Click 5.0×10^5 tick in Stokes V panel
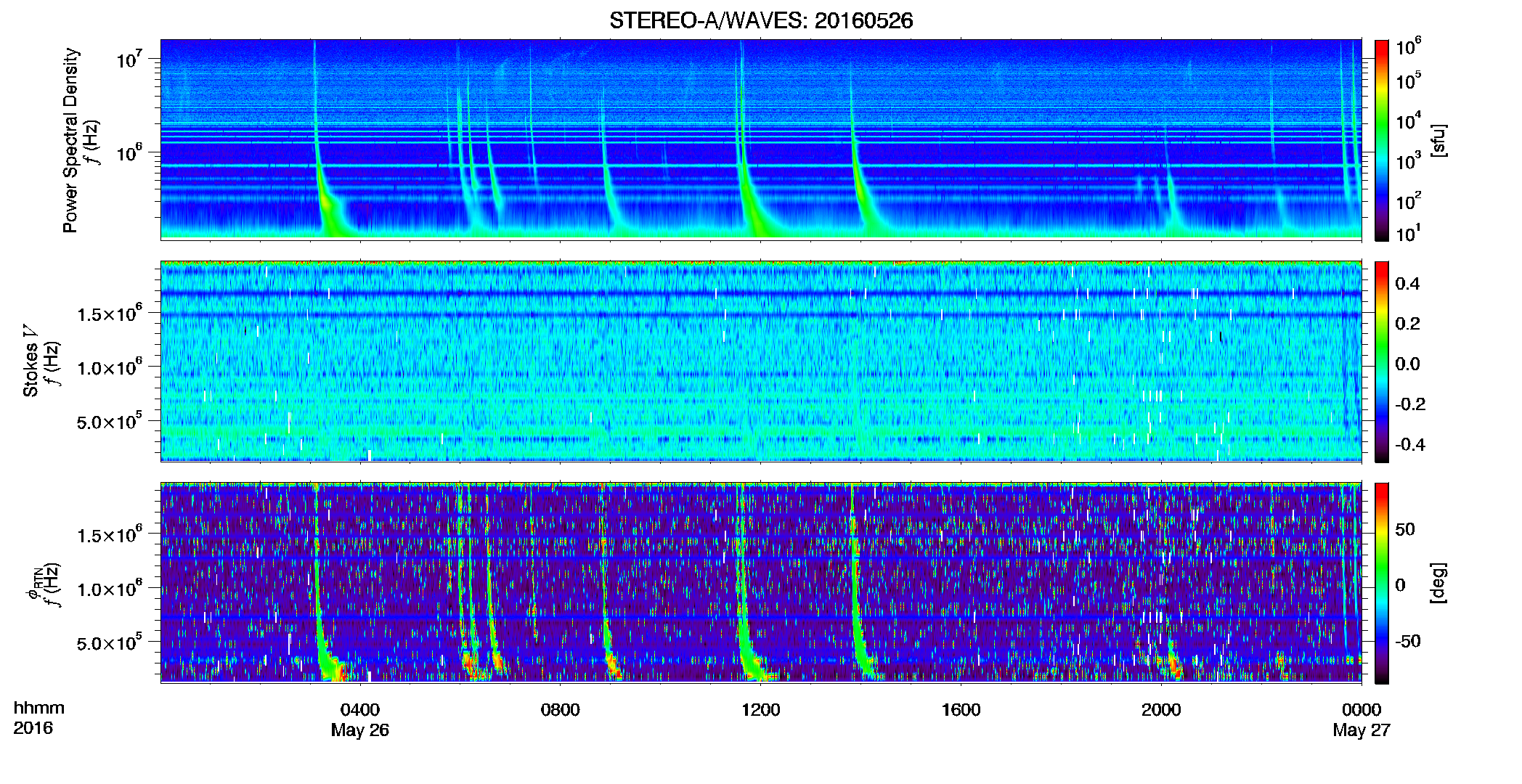 [110, 420]
